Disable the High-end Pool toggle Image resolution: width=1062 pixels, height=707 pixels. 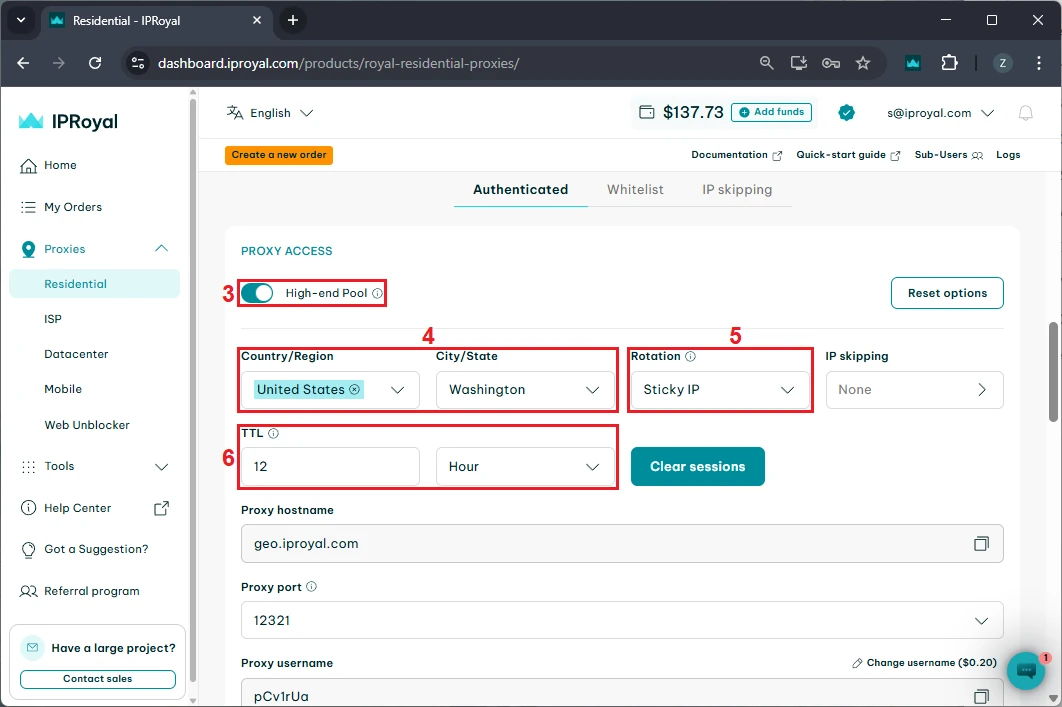pyautogui.click(x=257, y=293)
